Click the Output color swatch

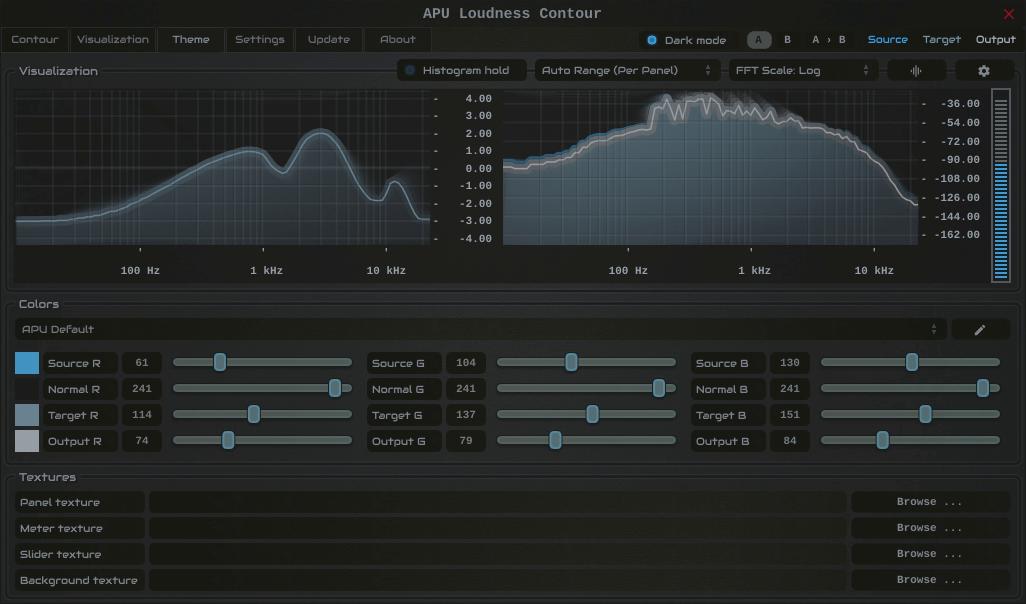(27, 442)
